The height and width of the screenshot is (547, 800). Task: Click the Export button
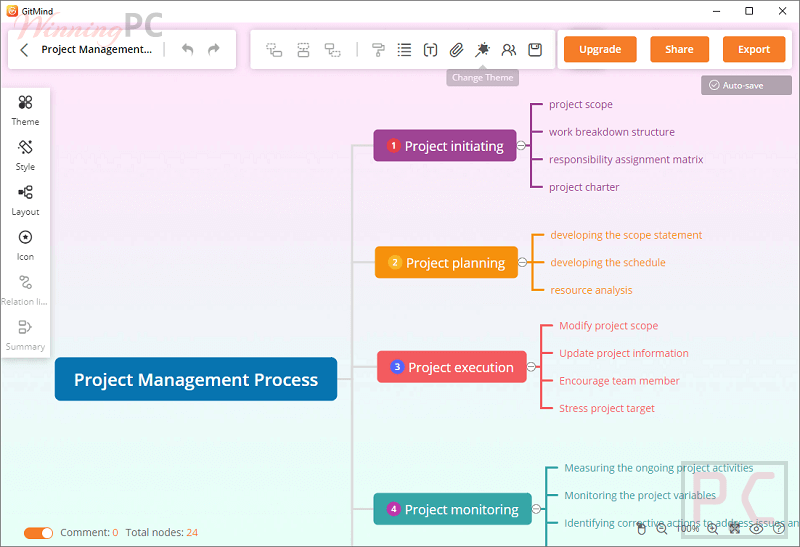coord(754,49)
